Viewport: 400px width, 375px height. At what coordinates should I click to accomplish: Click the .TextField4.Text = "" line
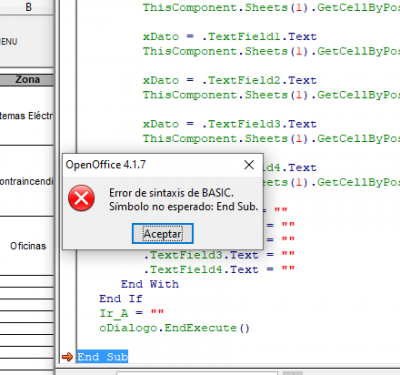(x=219, y=269)
